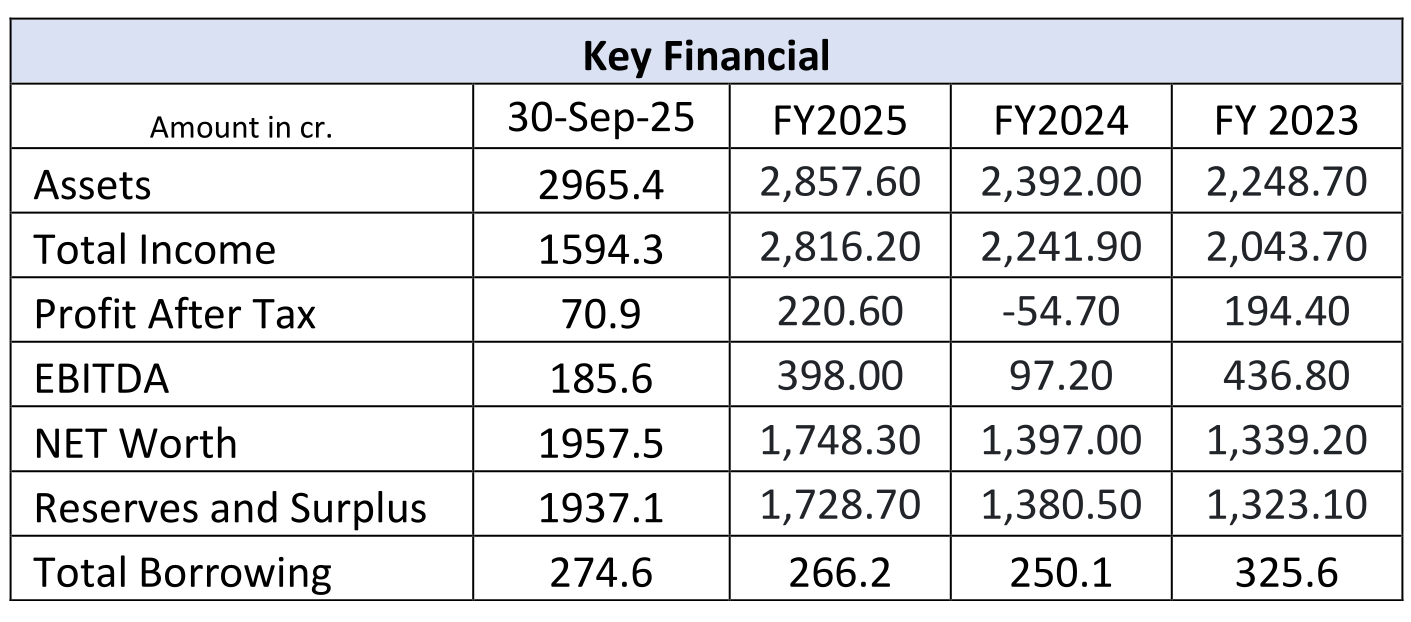Select the Total Income value 2,816.20
This screenshot has height=622, width=1411.
[x=840, y=246]
